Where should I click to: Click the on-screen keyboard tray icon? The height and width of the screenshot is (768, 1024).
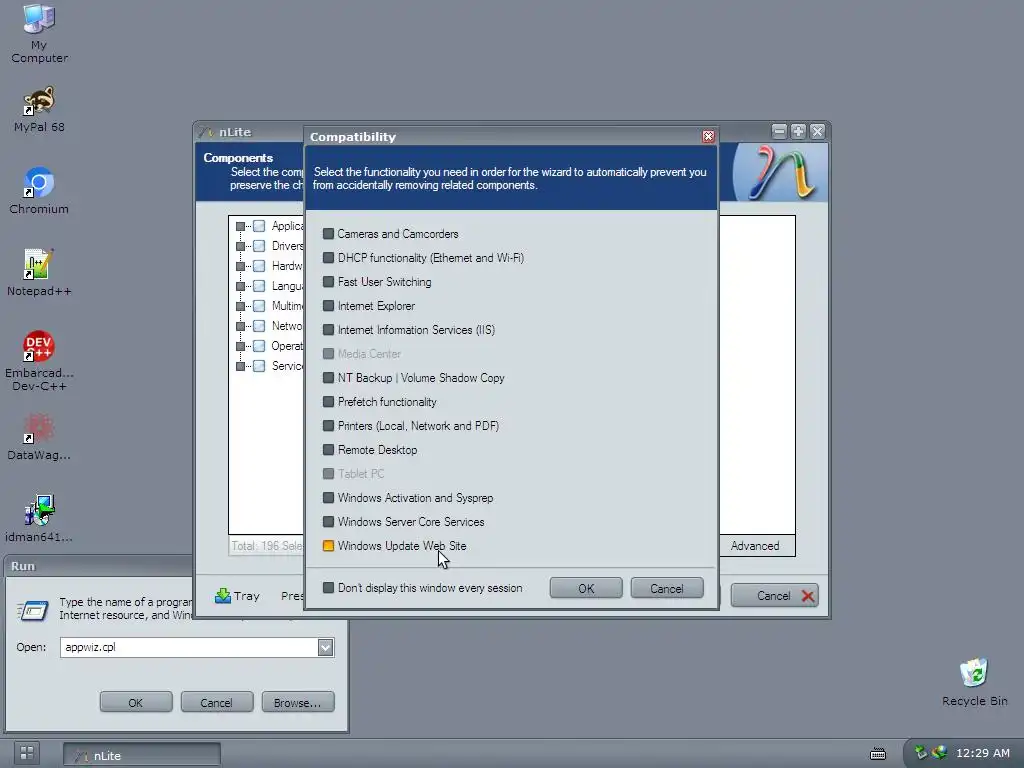click(x=878, y=754)
